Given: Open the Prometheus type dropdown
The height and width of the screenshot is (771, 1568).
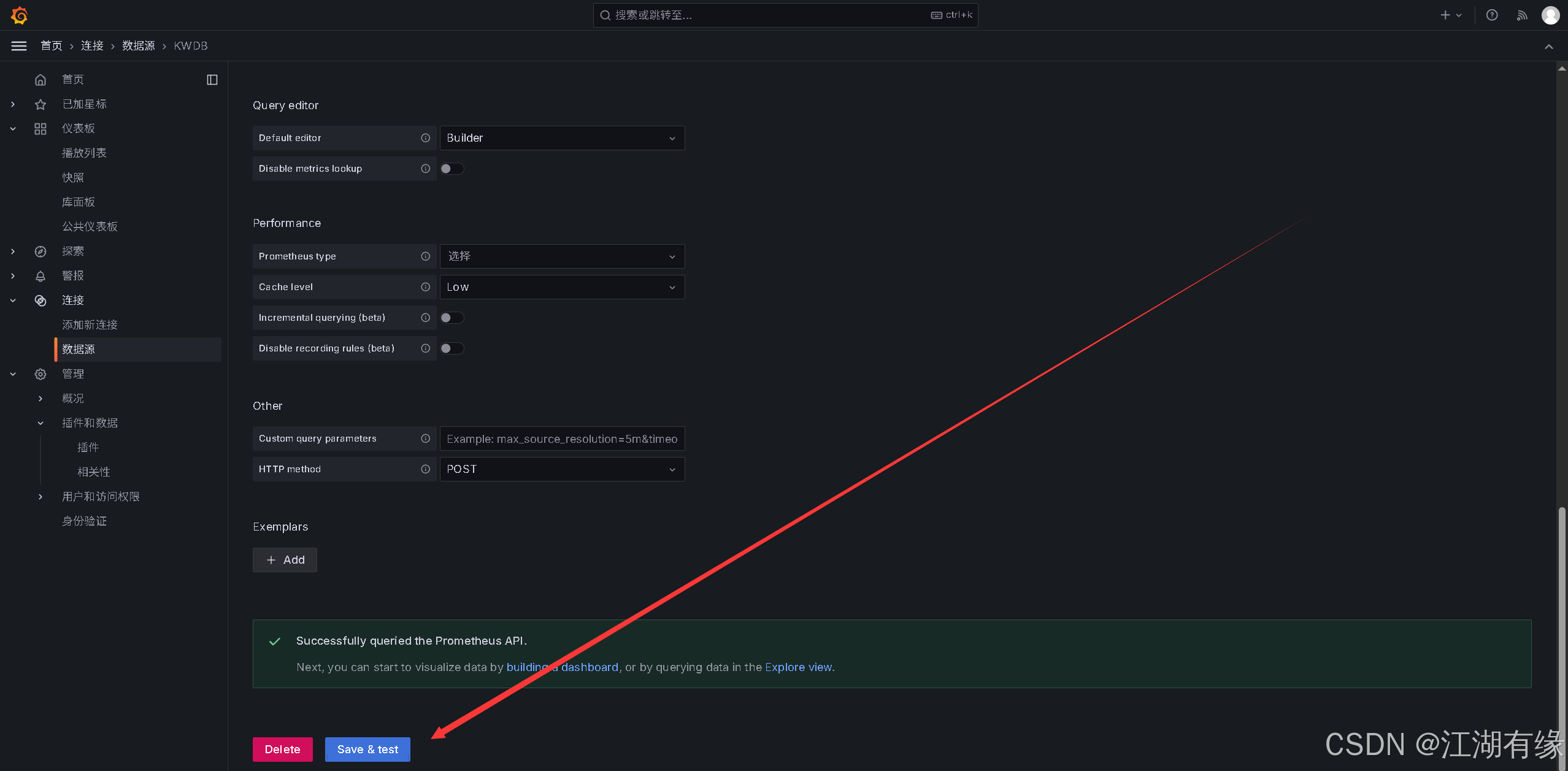Looking at the screenshot, I should tap(563, 256).
